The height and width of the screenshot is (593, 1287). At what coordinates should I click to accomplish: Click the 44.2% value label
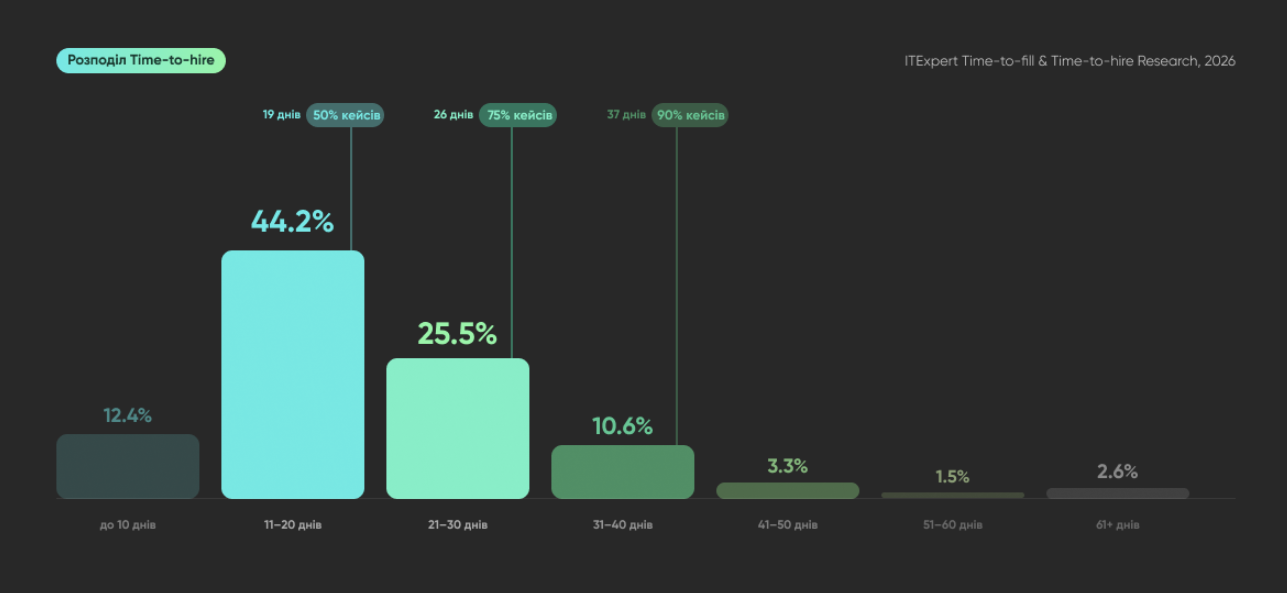click(x=292, y=222)
